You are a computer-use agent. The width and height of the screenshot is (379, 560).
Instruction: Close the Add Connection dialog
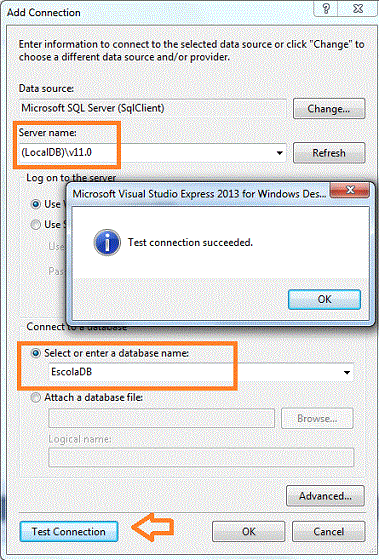[358, 8]
